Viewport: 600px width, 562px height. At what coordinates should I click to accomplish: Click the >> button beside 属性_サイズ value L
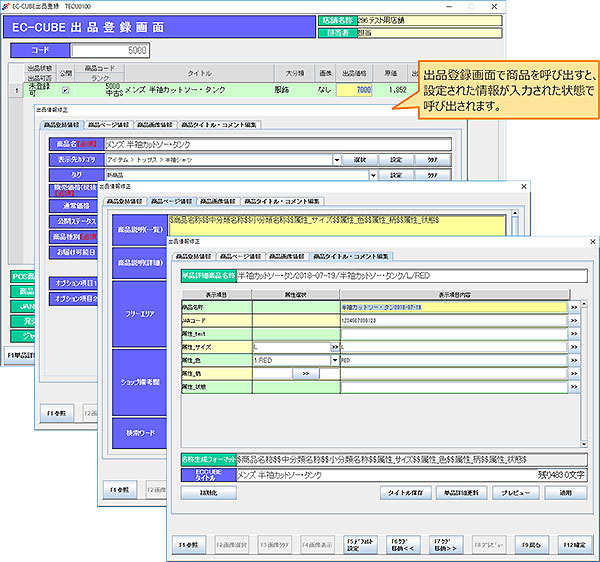point(335,344)
